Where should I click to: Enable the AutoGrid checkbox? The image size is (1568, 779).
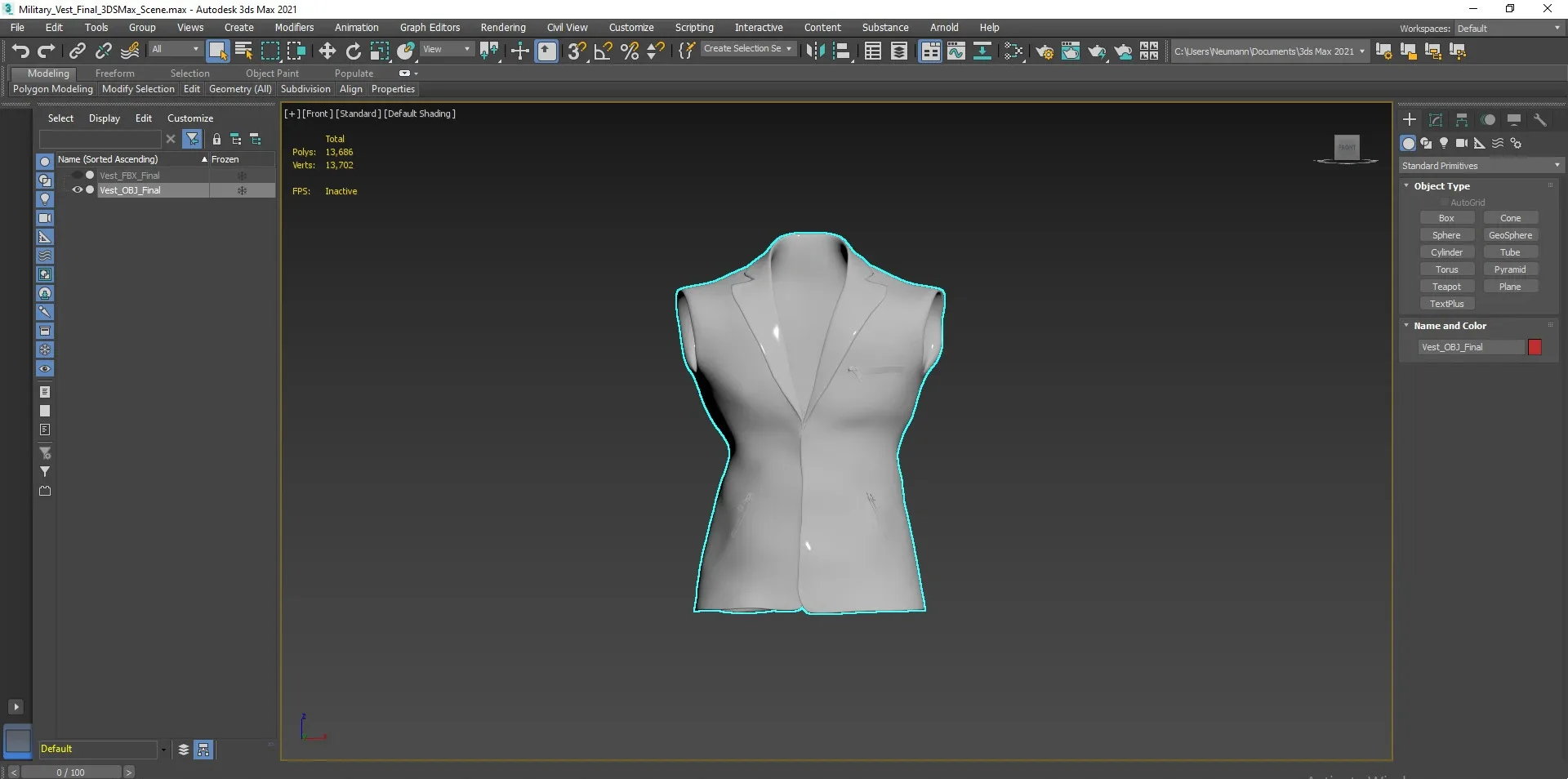tap(1444, 203)
